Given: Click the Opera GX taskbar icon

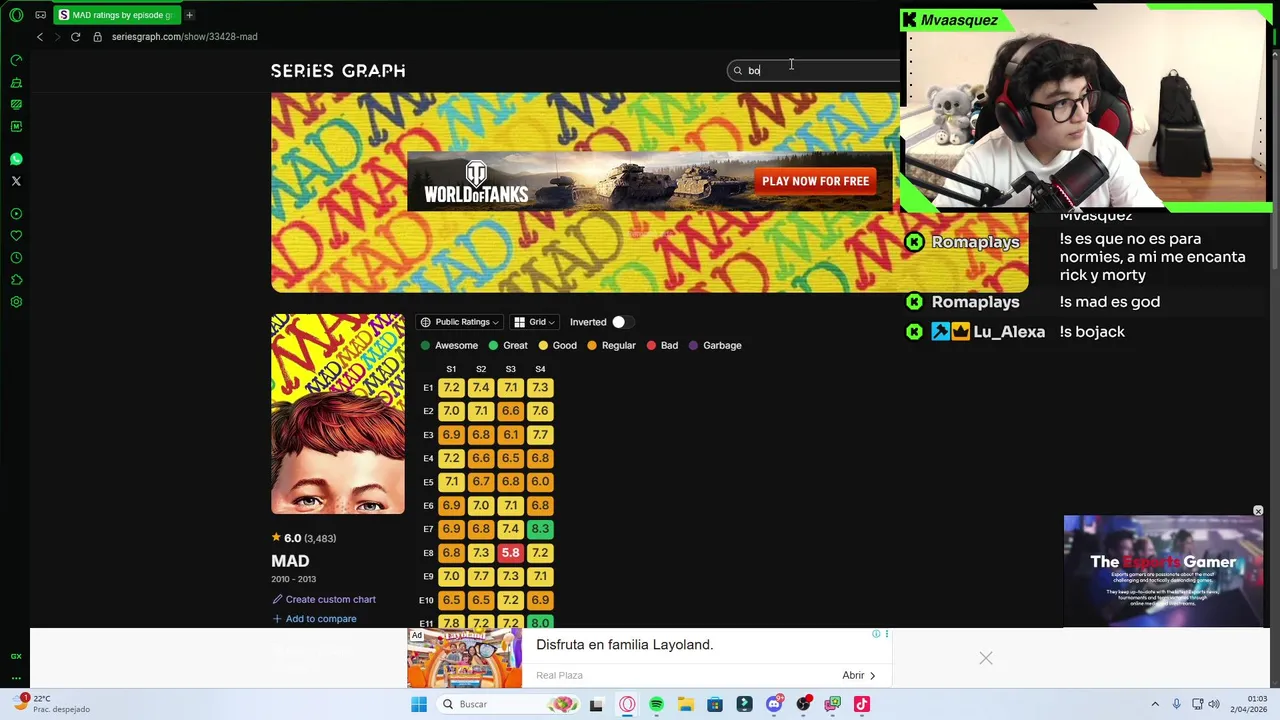Looking at the screenshot, I should (627, 704).
